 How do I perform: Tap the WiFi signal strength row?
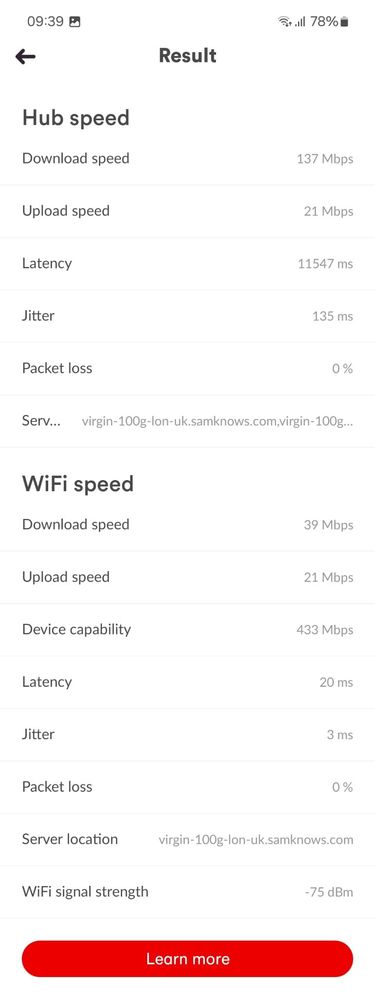point(187,891)
